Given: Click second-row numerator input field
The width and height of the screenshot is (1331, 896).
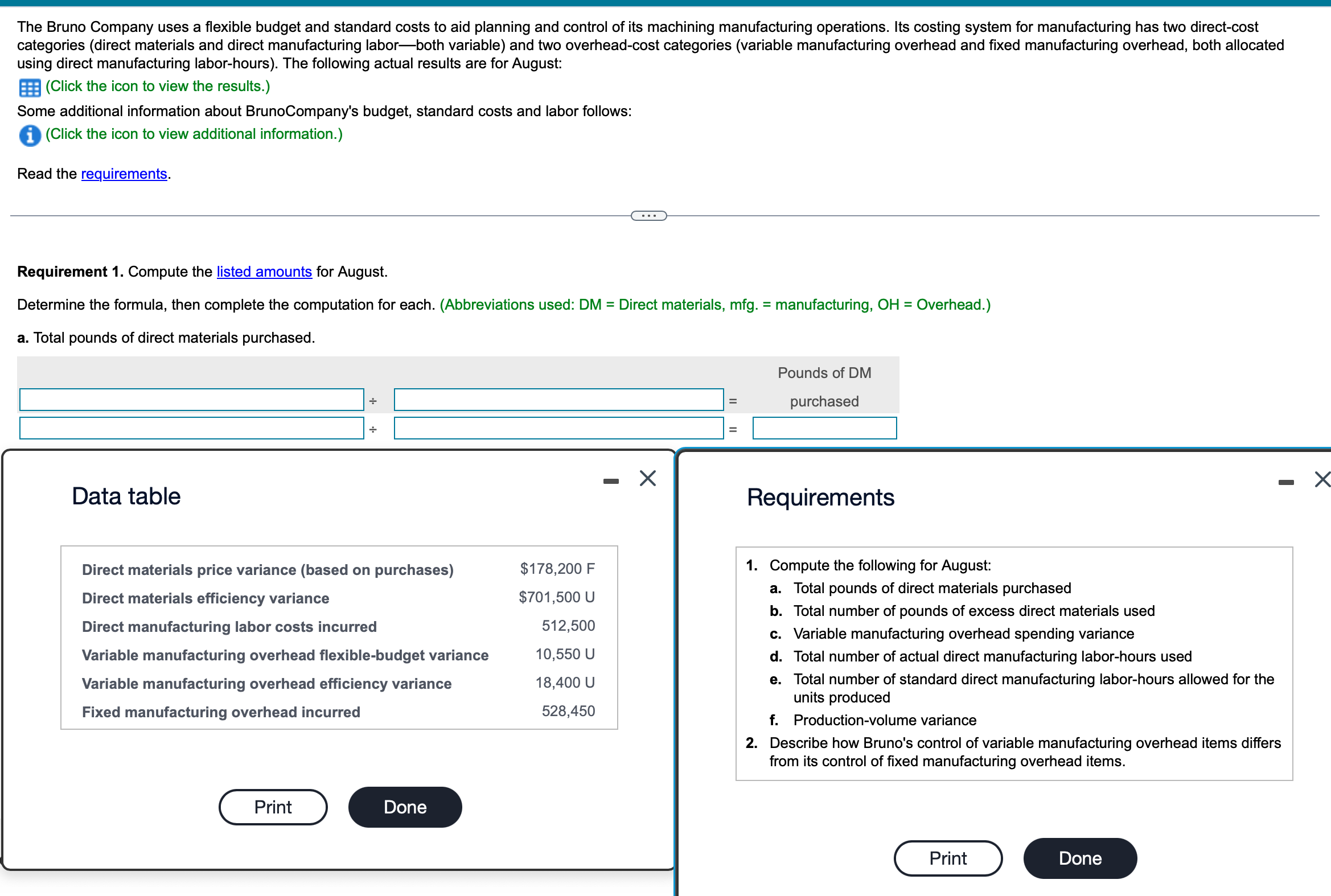Looking at the screenshot, I should pos(191,429).
